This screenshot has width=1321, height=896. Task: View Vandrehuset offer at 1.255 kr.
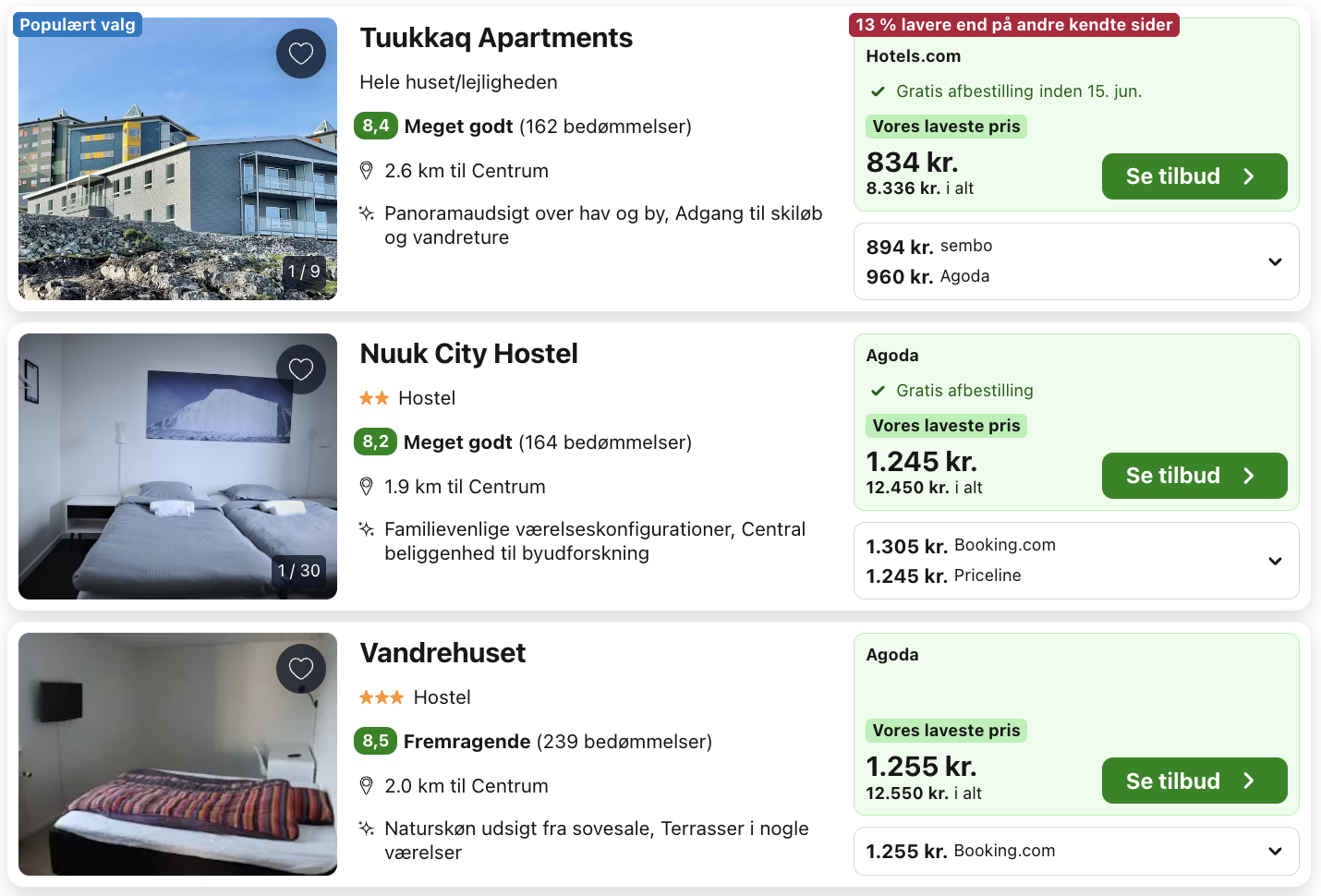1194,781
